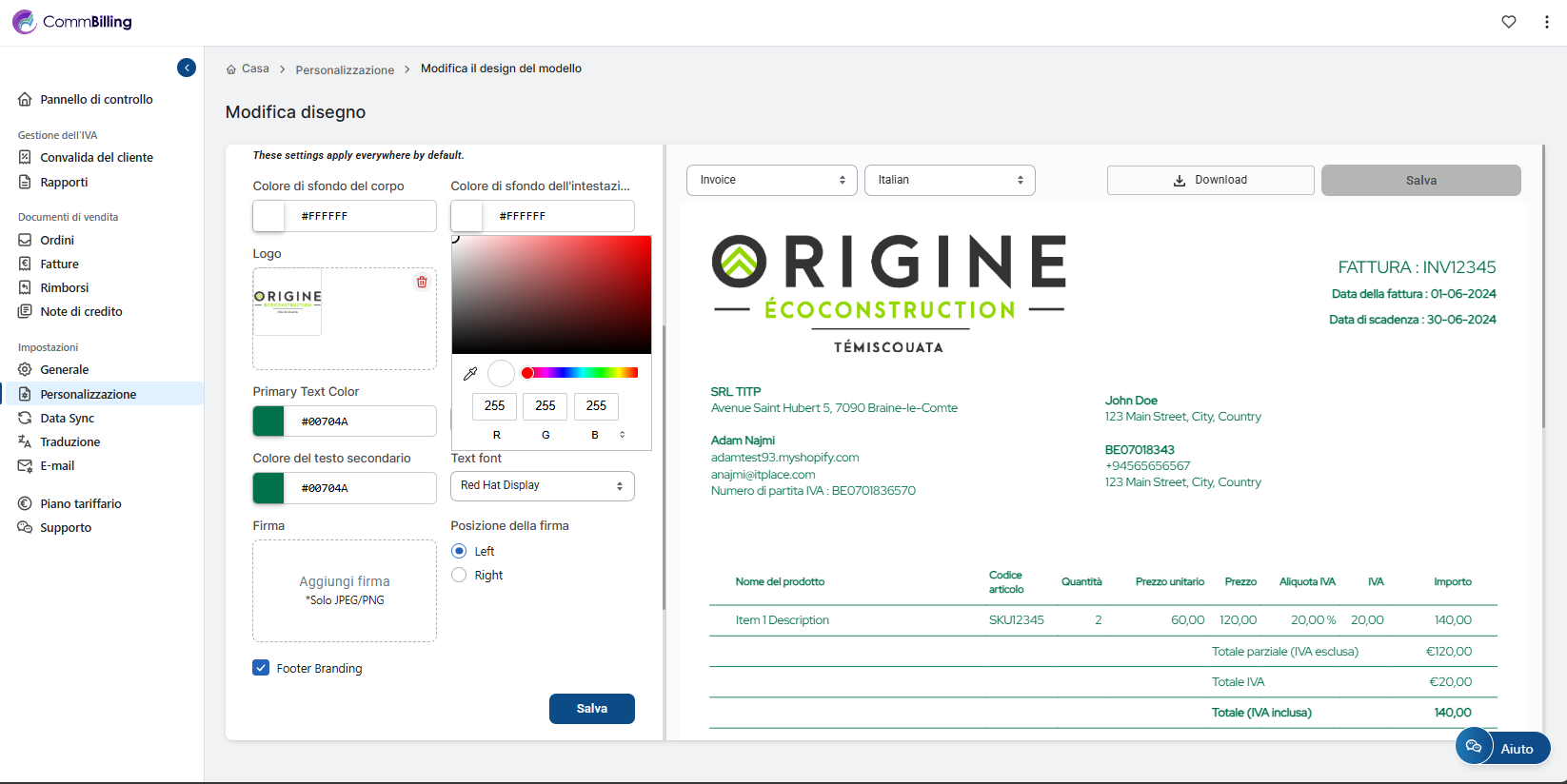This screenshot has width=1567, height=784.
Task: Click the Download button
Action: 1210,180
